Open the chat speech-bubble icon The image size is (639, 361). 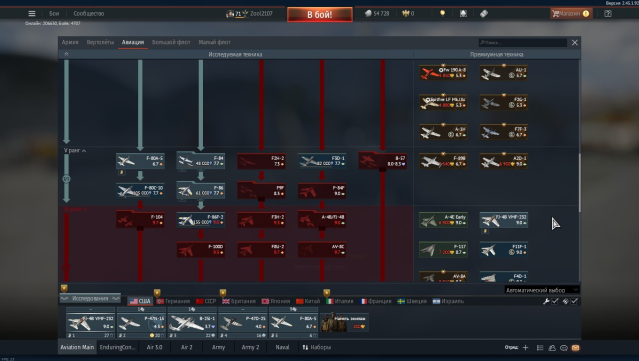pyautogui.click(x=564, y=348)
